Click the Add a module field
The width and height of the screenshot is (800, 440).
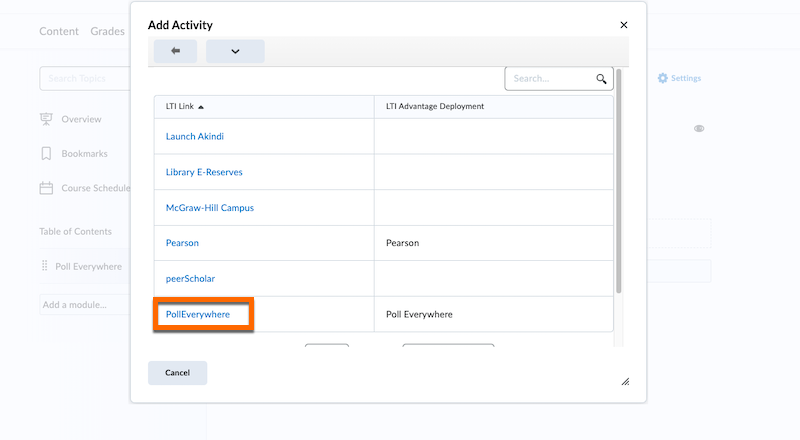(85, 305)
